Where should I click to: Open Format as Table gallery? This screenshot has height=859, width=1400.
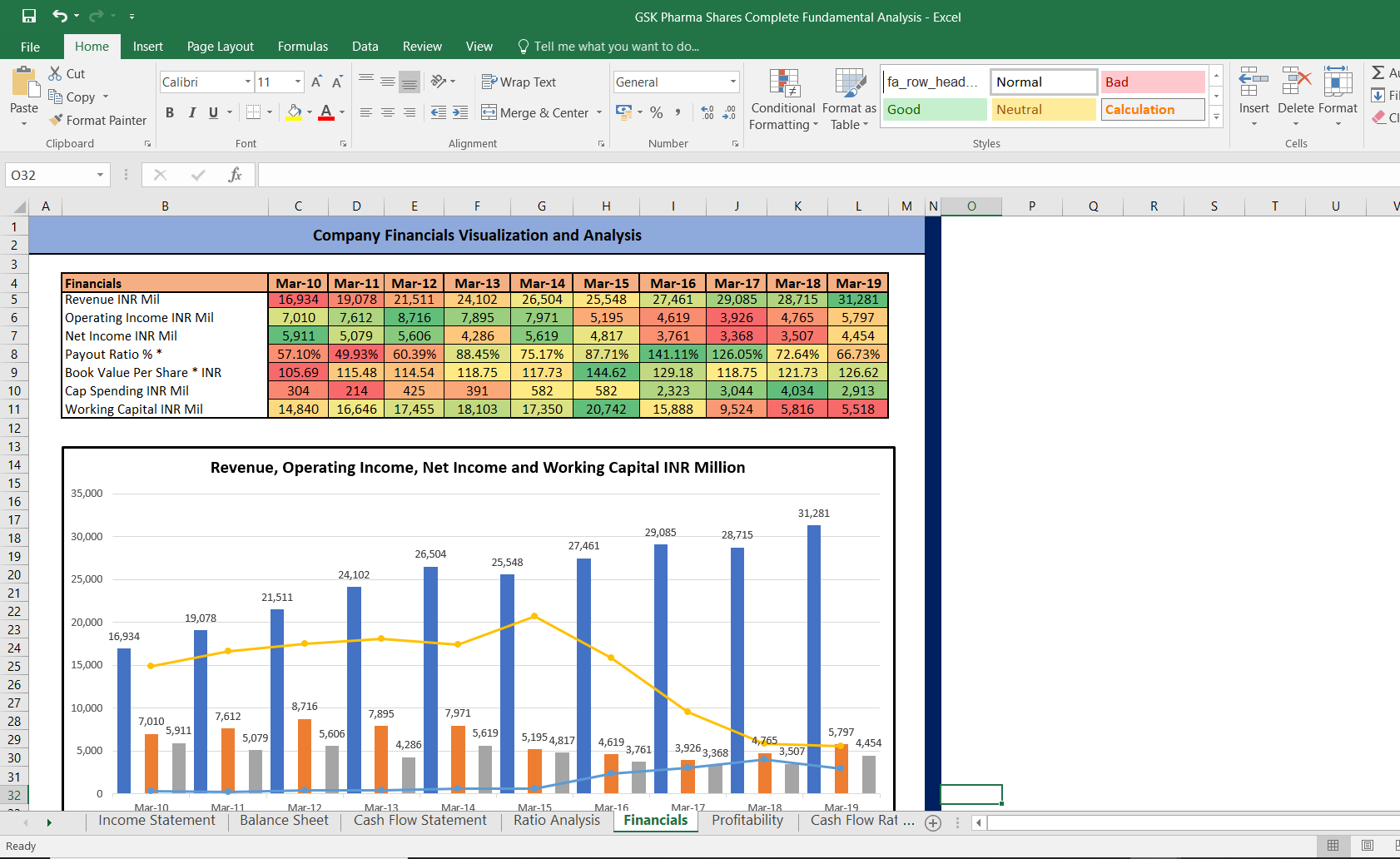pos(850,99)
